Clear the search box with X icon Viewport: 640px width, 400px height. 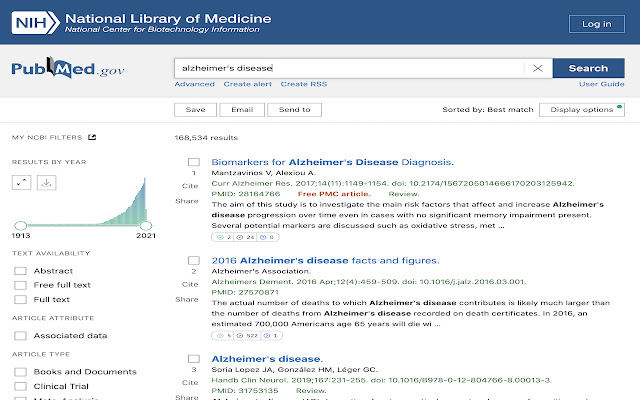click(x=537, y=69)
